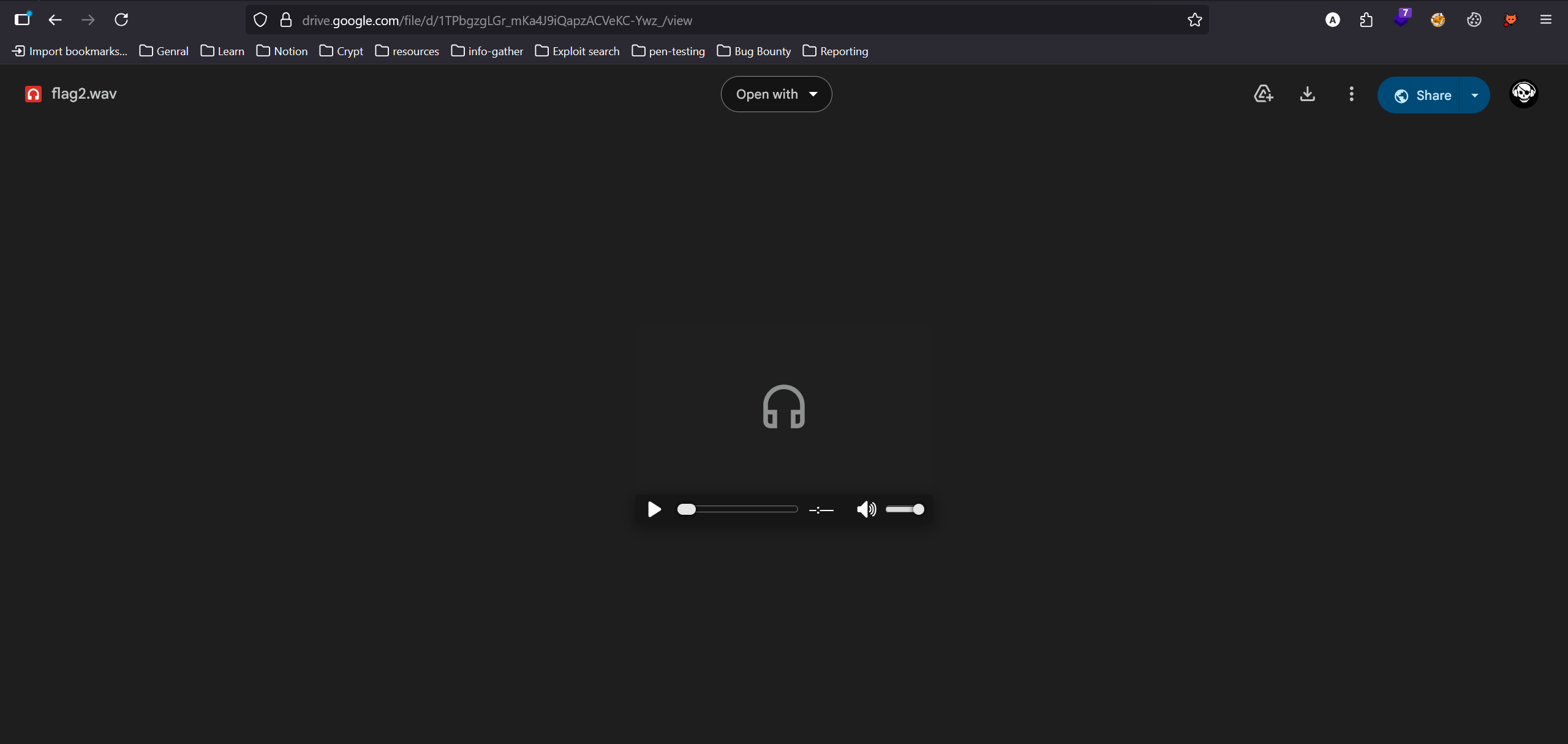Play the flag2.wav audio

(654, 509)
